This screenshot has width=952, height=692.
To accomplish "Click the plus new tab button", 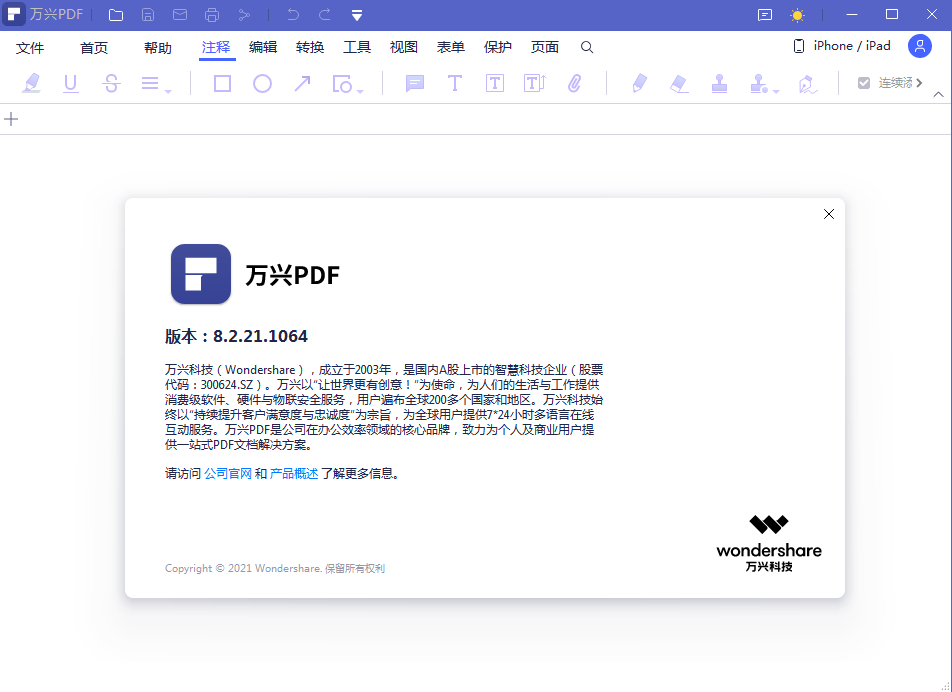I will pyautogui.click(x=11, y=119).
